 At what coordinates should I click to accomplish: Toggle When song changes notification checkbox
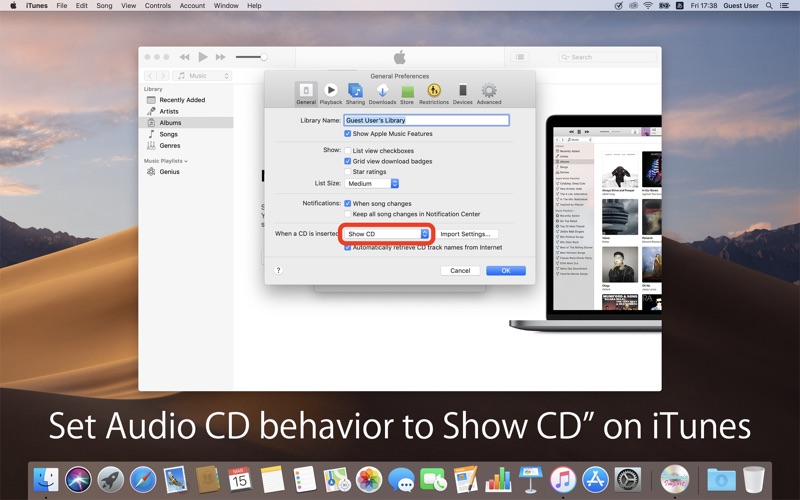pyautogui.click(x=347, y=204)
